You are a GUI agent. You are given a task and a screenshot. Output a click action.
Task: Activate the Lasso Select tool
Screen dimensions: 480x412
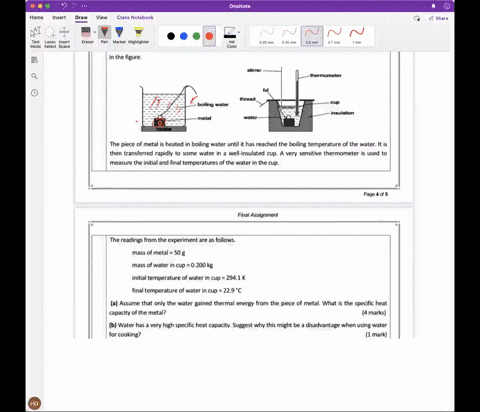point(50,37)
